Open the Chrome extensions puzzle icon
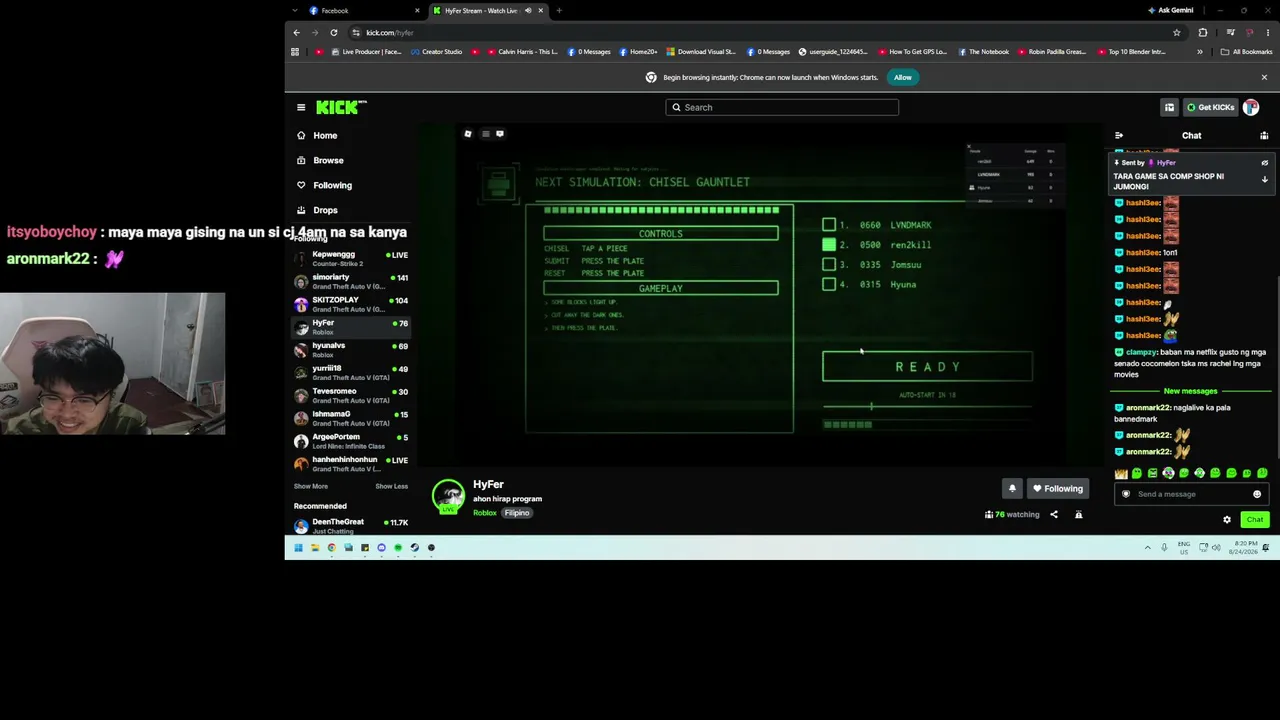Image resolution: width=1280 pixels, height=720 pixels. pos(1203,32)
